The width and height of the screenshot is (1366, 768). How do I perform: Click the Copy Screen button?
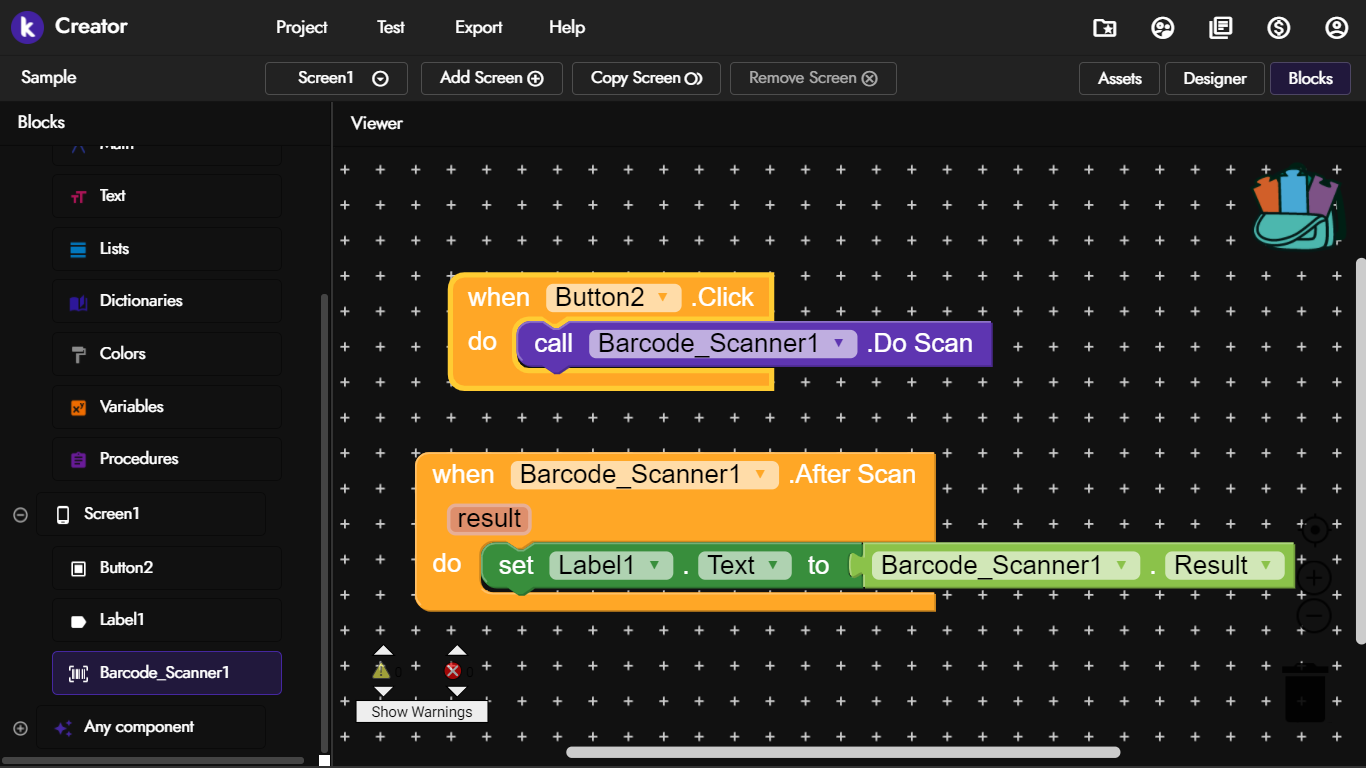point(646,78)
